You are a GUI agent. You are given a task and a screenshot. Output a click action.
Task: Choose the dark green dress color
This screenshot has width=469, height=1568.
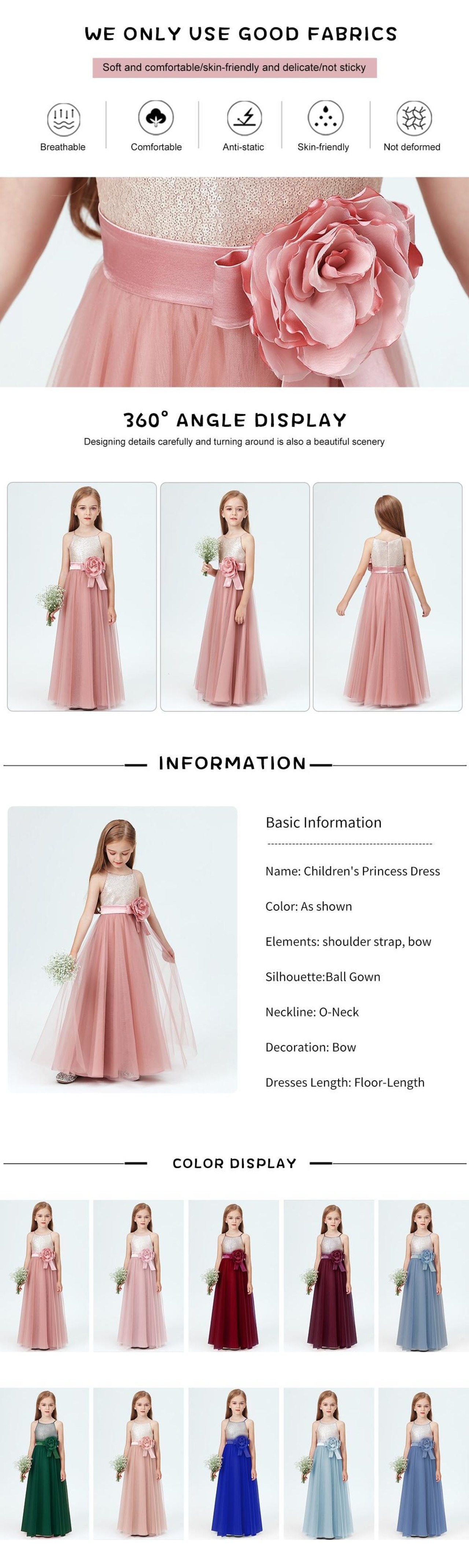pos(44,1465)
